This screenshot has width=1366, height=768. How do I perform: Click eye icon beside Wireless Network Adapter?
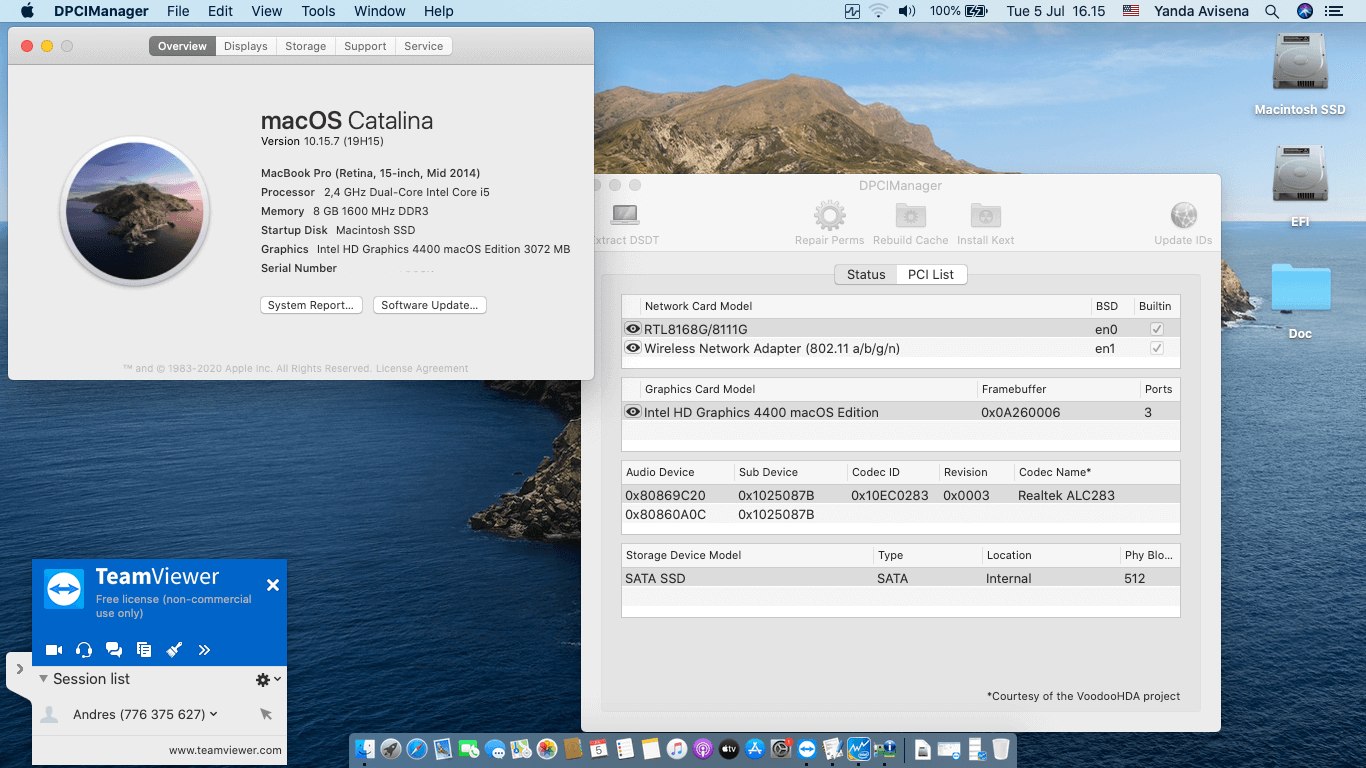click(633, 348)
